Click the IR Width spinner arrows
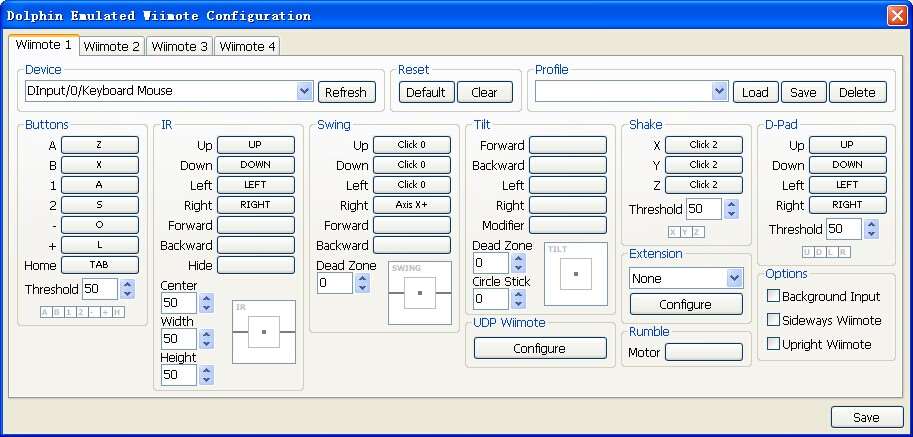 pyautogui.click(x=206, y=339)
